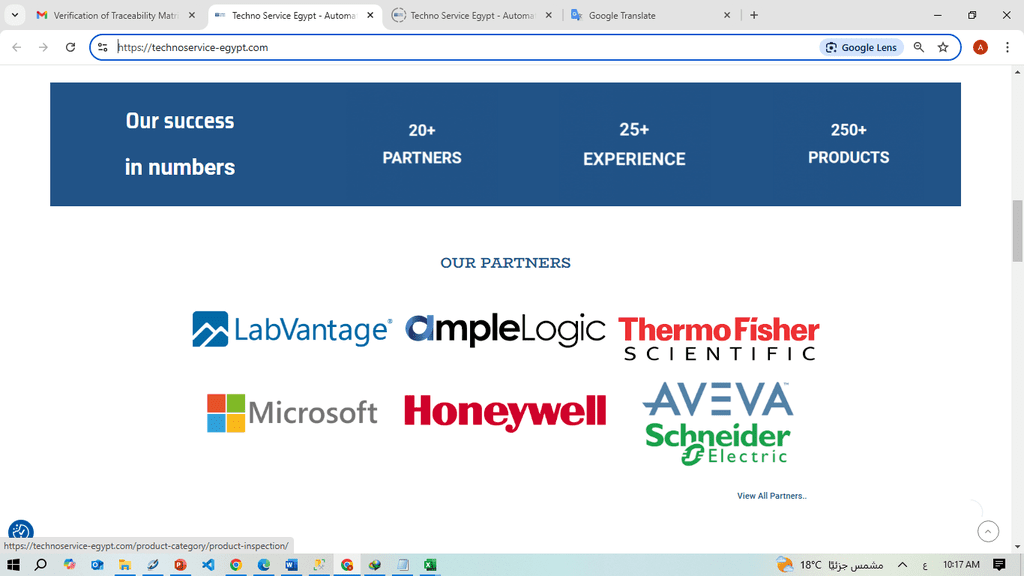1024x576 pixels.
Task: Open Outlook from the taskbar
Action: 97,565
